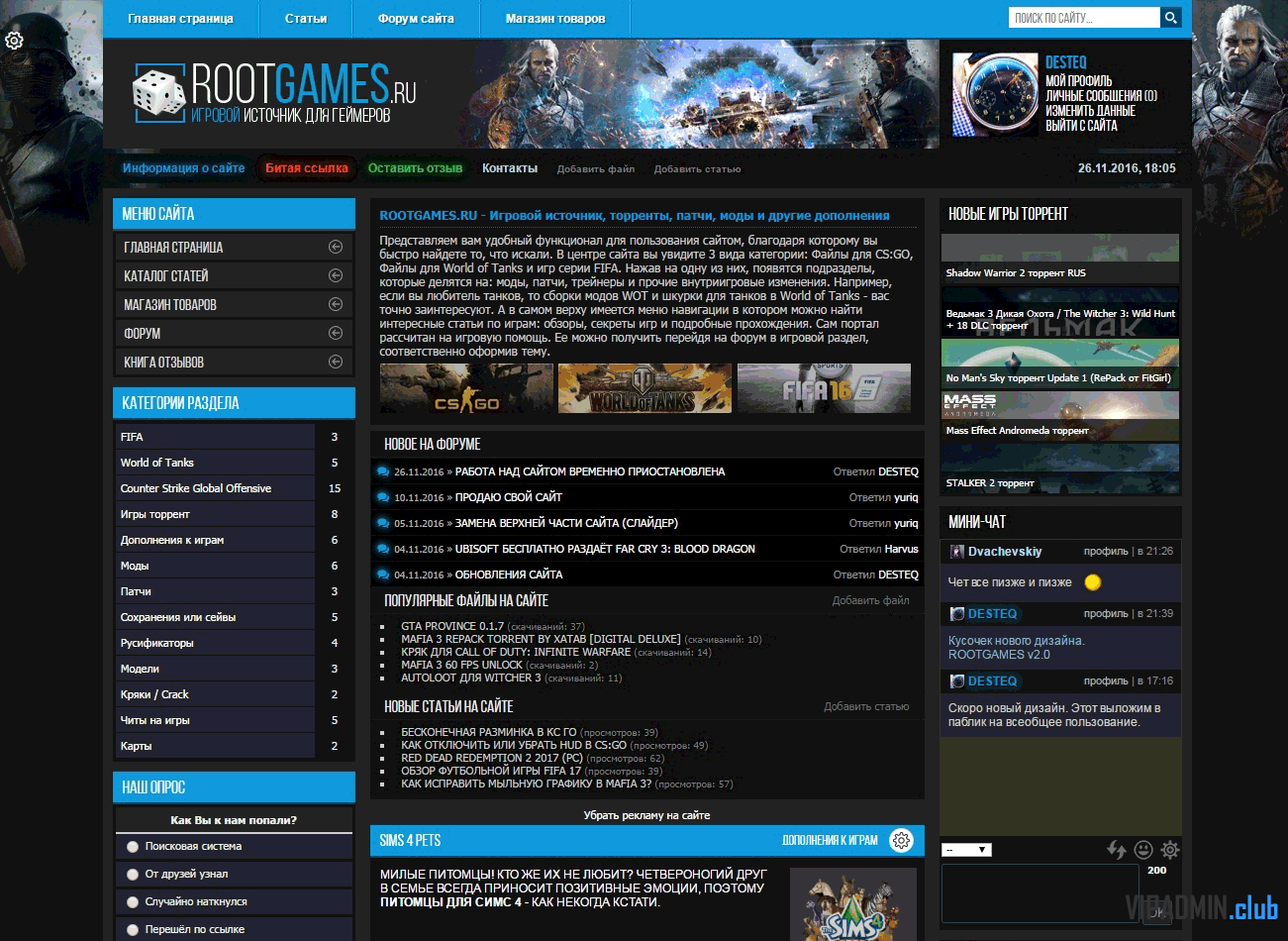Image resolution: width=1288 pixels, height=941 pixels.
Task: Click the red Битая ссылка tab
Action: [307, 168]
